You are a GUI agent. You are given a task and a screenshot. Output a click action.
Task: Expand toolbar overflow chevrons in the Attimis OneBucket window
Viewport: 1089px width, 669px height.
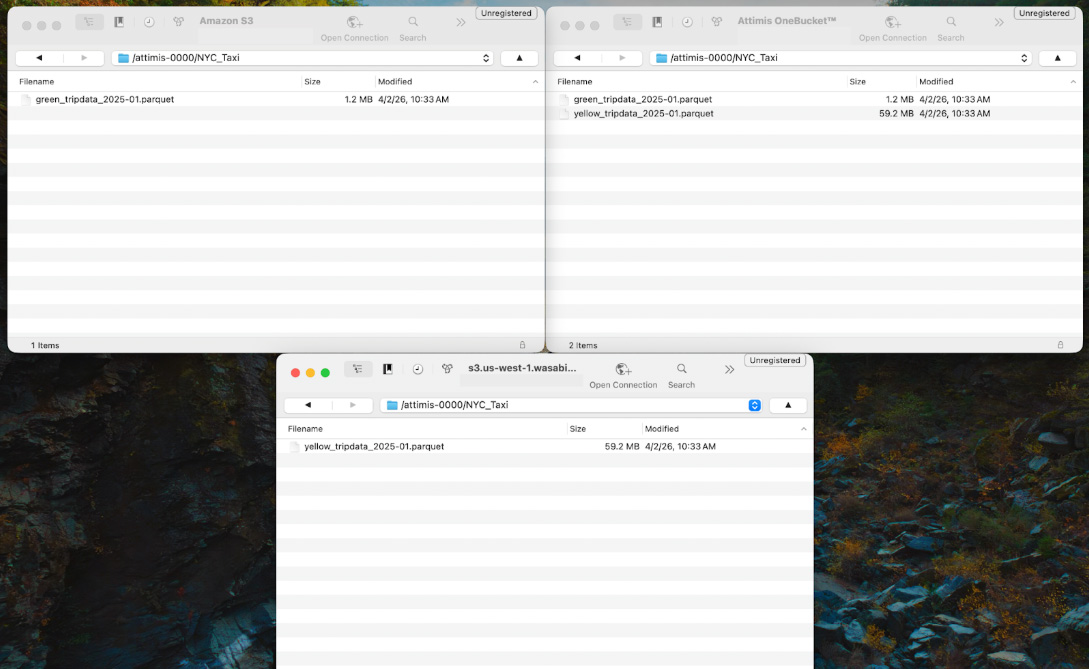point(998,22)
